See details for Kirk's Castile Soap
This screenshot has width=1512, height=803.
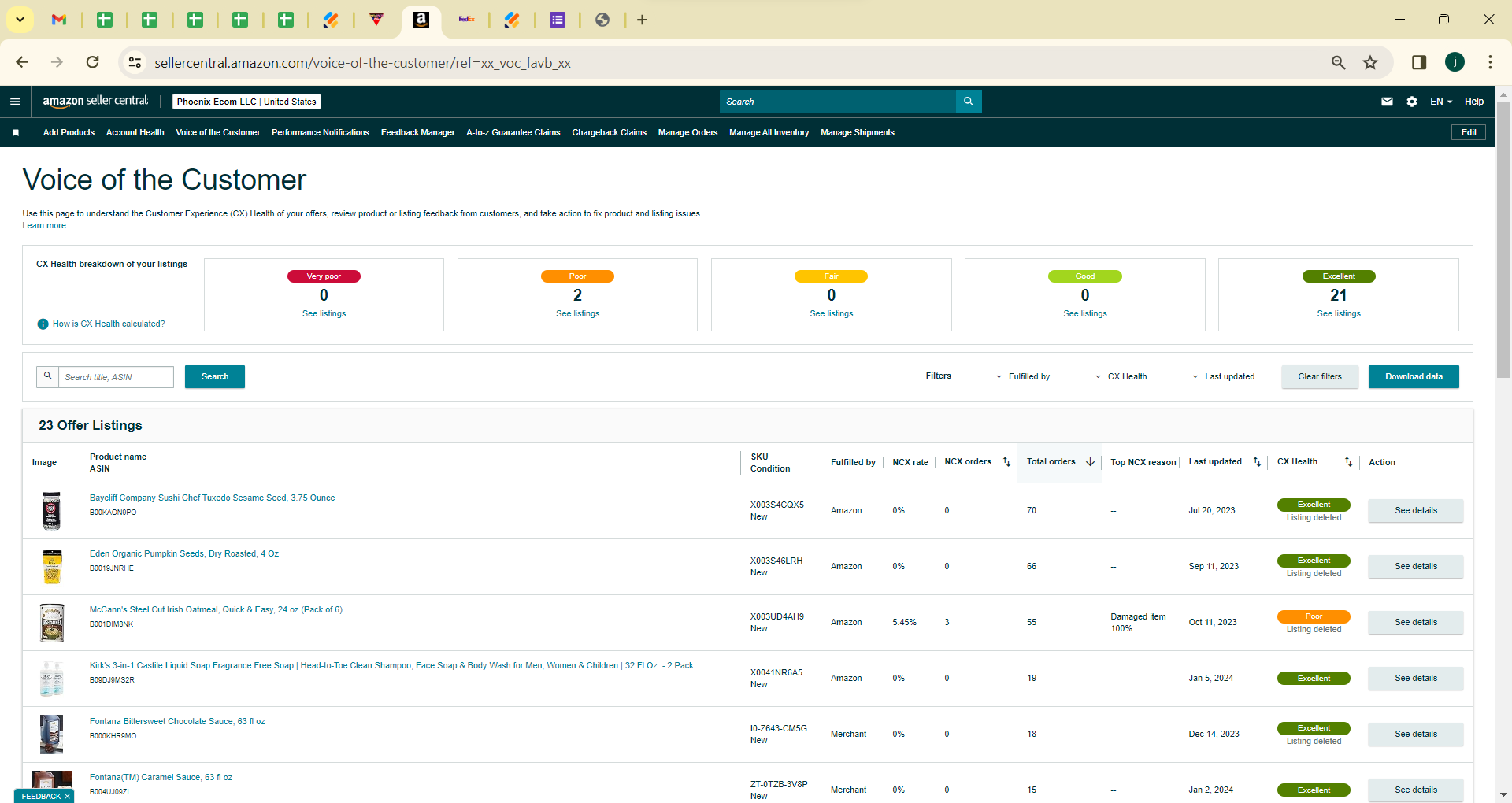click(x=1416, y=679)
